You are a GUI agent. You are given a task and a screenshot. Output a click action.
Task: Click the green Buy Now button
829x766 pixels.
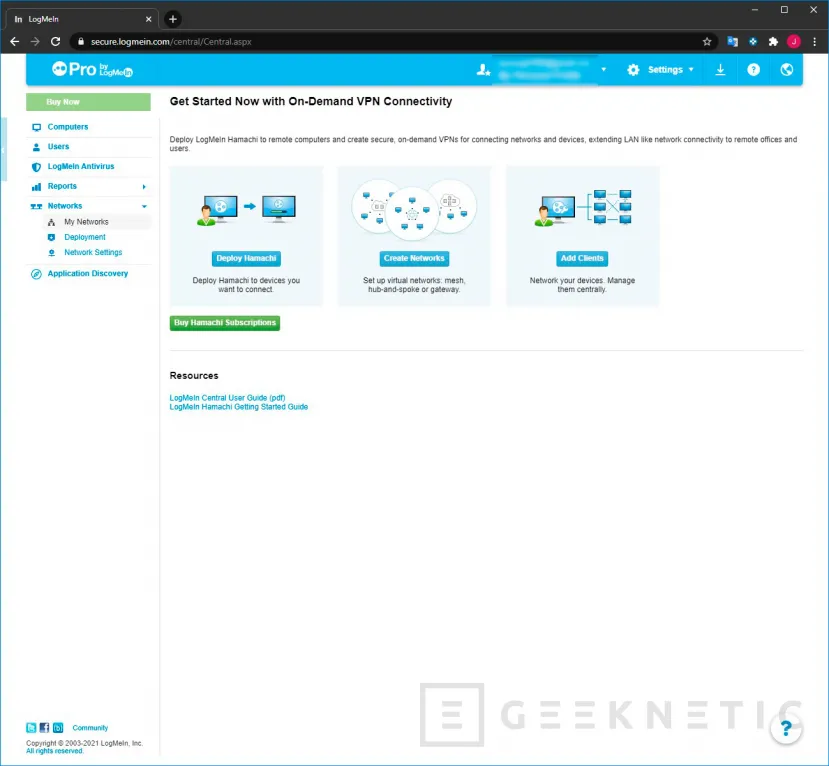[x=88, y=102]
